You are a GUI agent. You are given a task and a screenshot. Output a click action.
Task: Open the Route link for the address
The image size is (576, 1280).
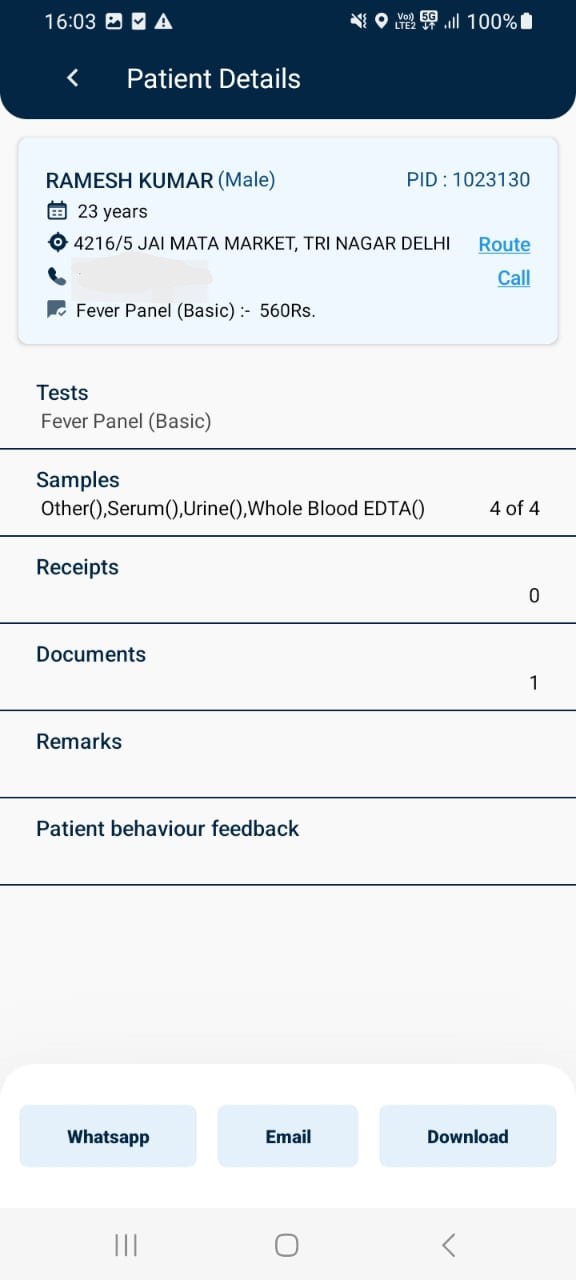tap(504, 244)
